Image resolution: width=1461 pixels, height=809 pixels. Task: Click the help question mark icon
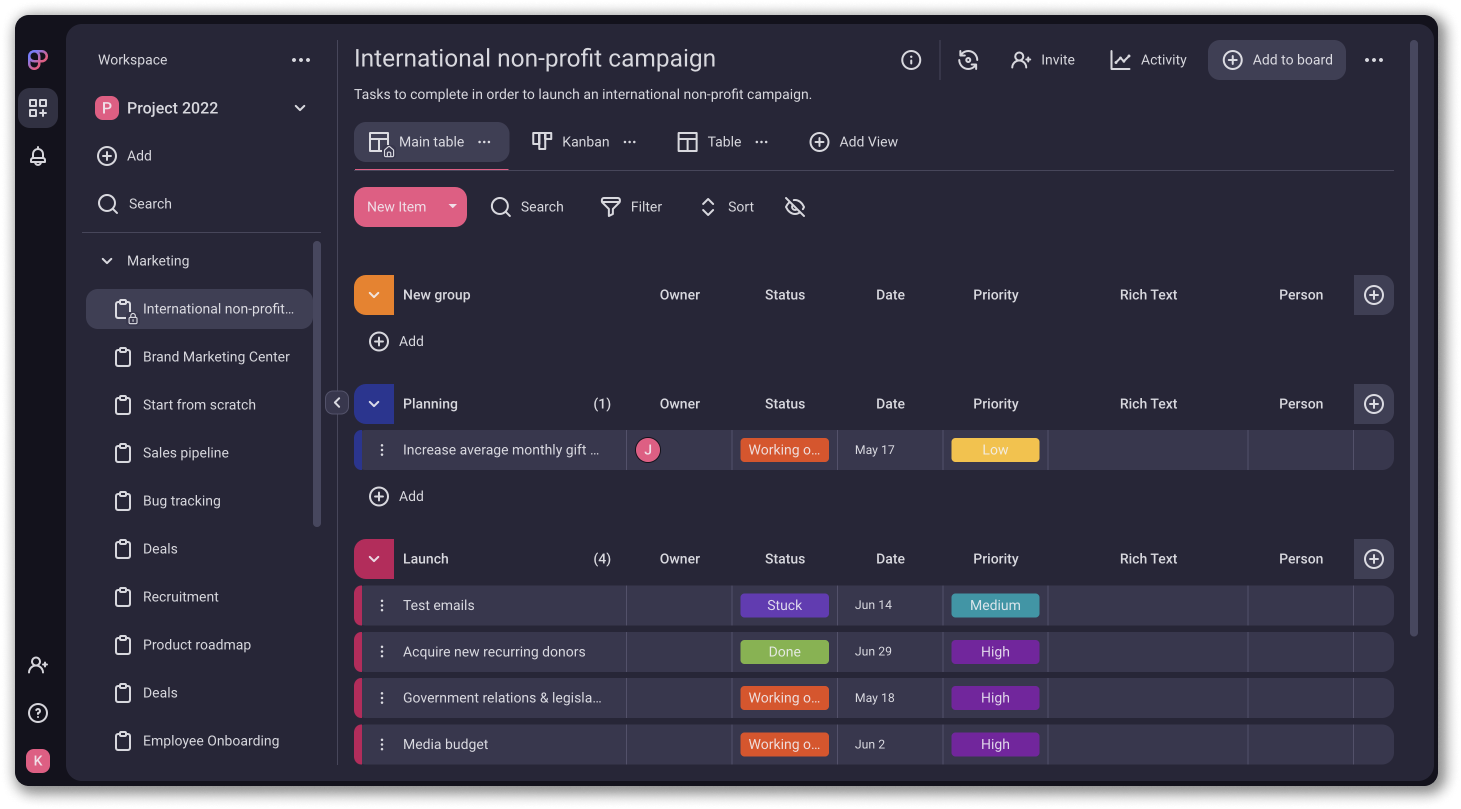[x=38, y=713]
